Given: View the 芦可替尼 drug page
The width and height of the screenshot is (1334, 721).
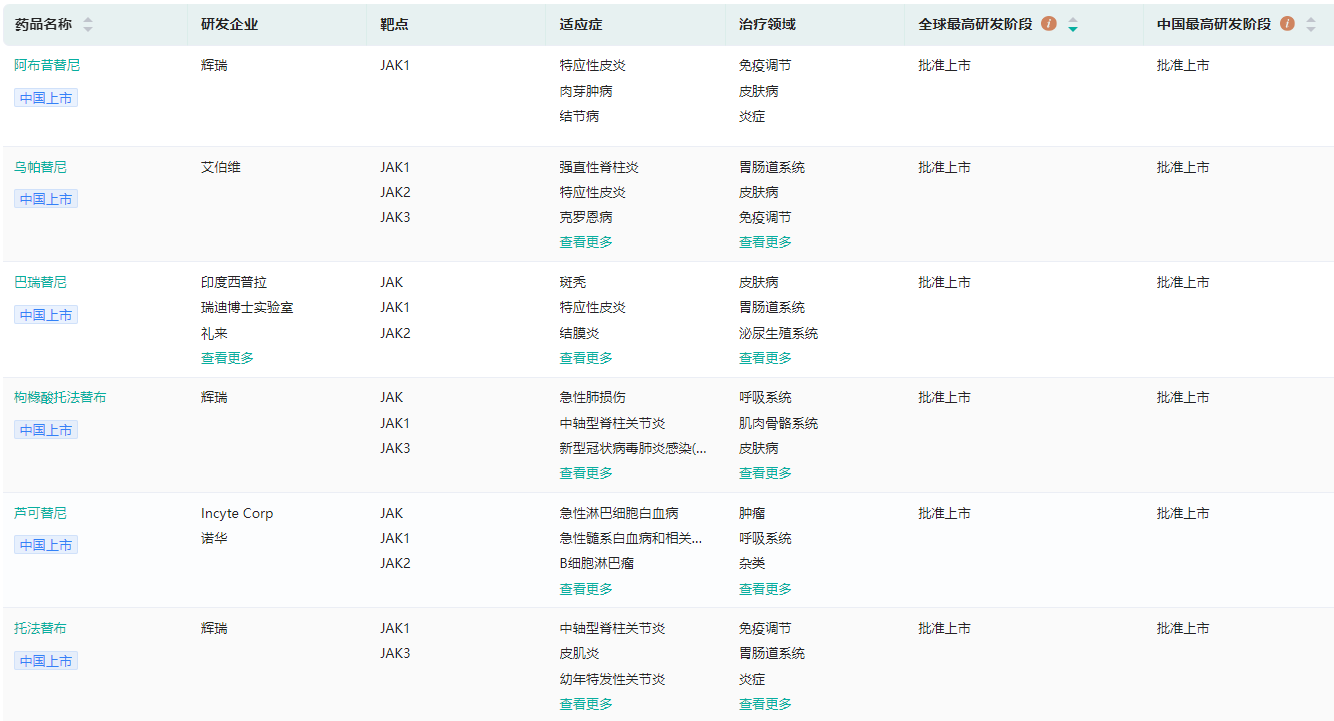Looking at the screenshot, I should point(40,513).
